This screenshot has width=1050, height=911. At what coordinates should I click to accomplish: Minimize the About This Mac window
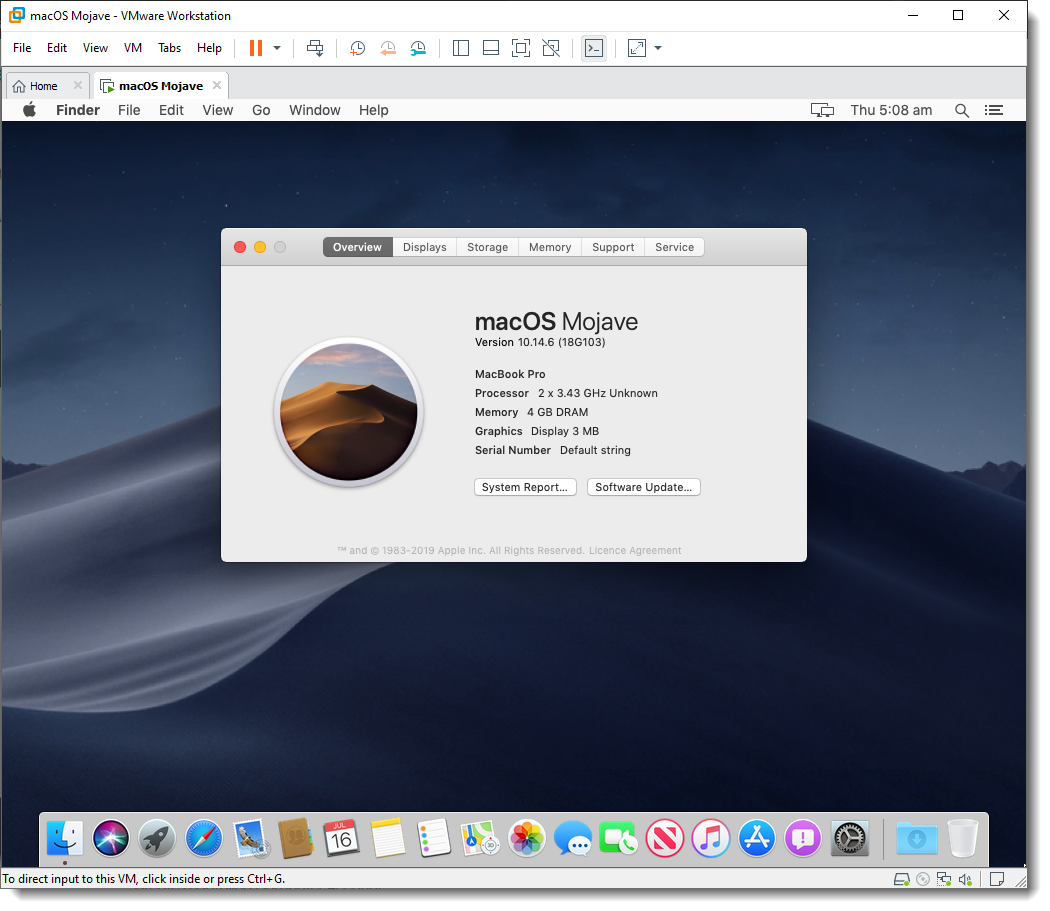[260, 247]
